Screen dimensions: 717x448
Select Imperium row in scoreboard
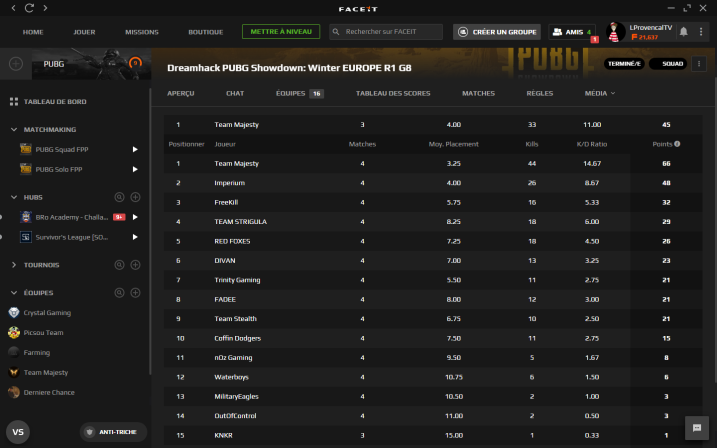pos(433,183)
